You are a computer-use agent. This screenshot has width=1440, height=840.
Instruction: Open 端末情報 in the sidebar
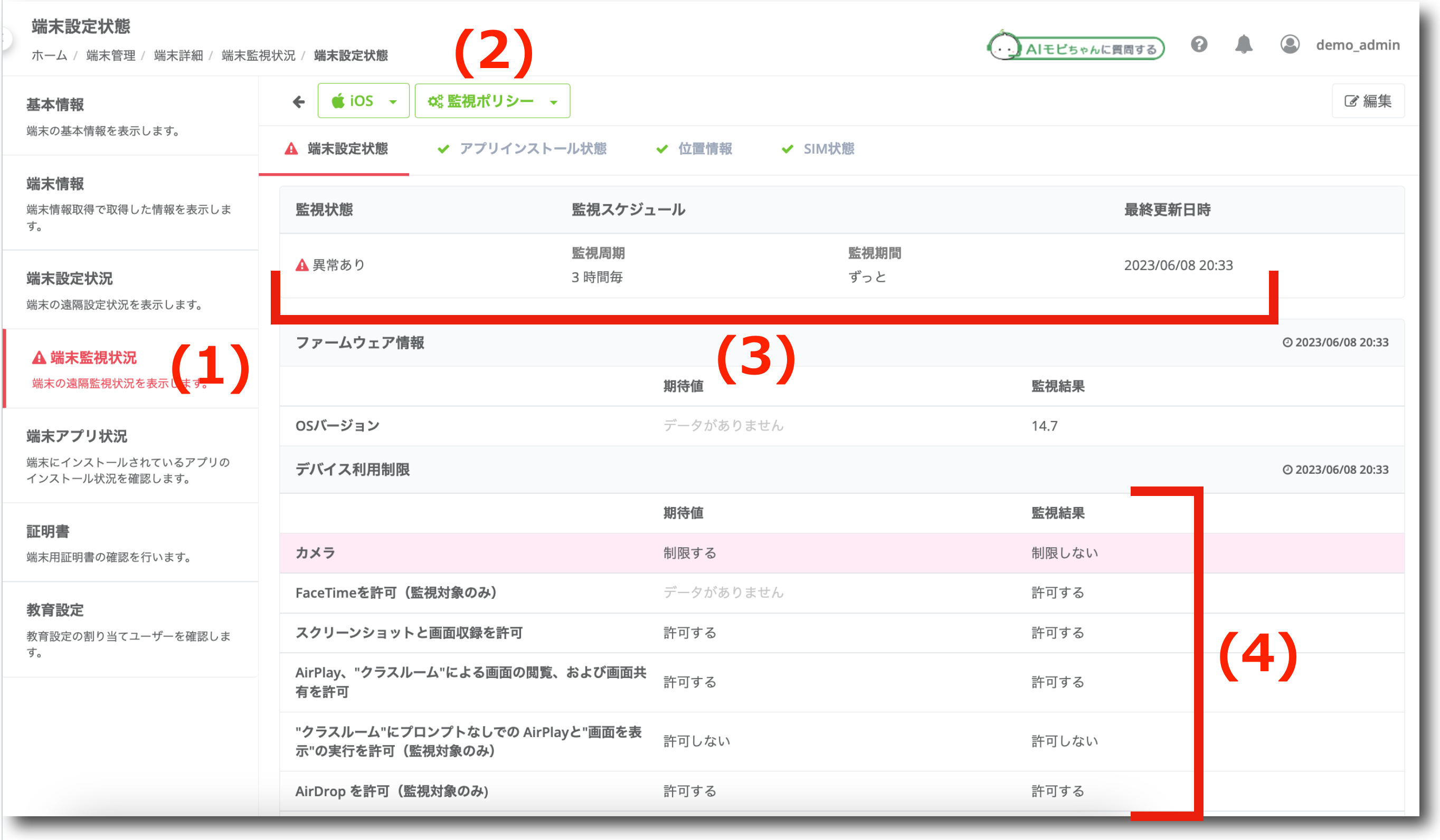click(x=130, y=203)
